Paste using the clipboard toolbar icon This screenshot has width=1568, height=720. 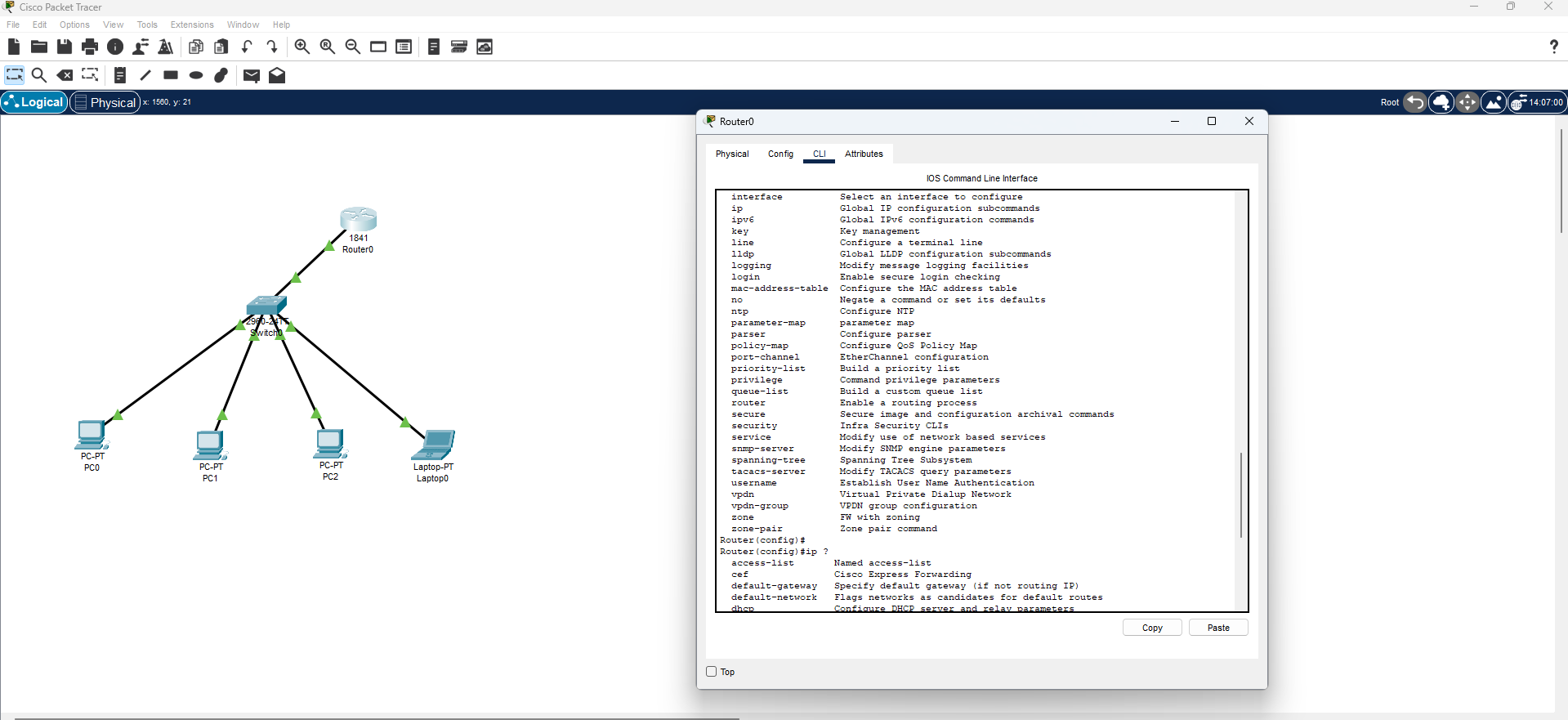pos(221,47)
